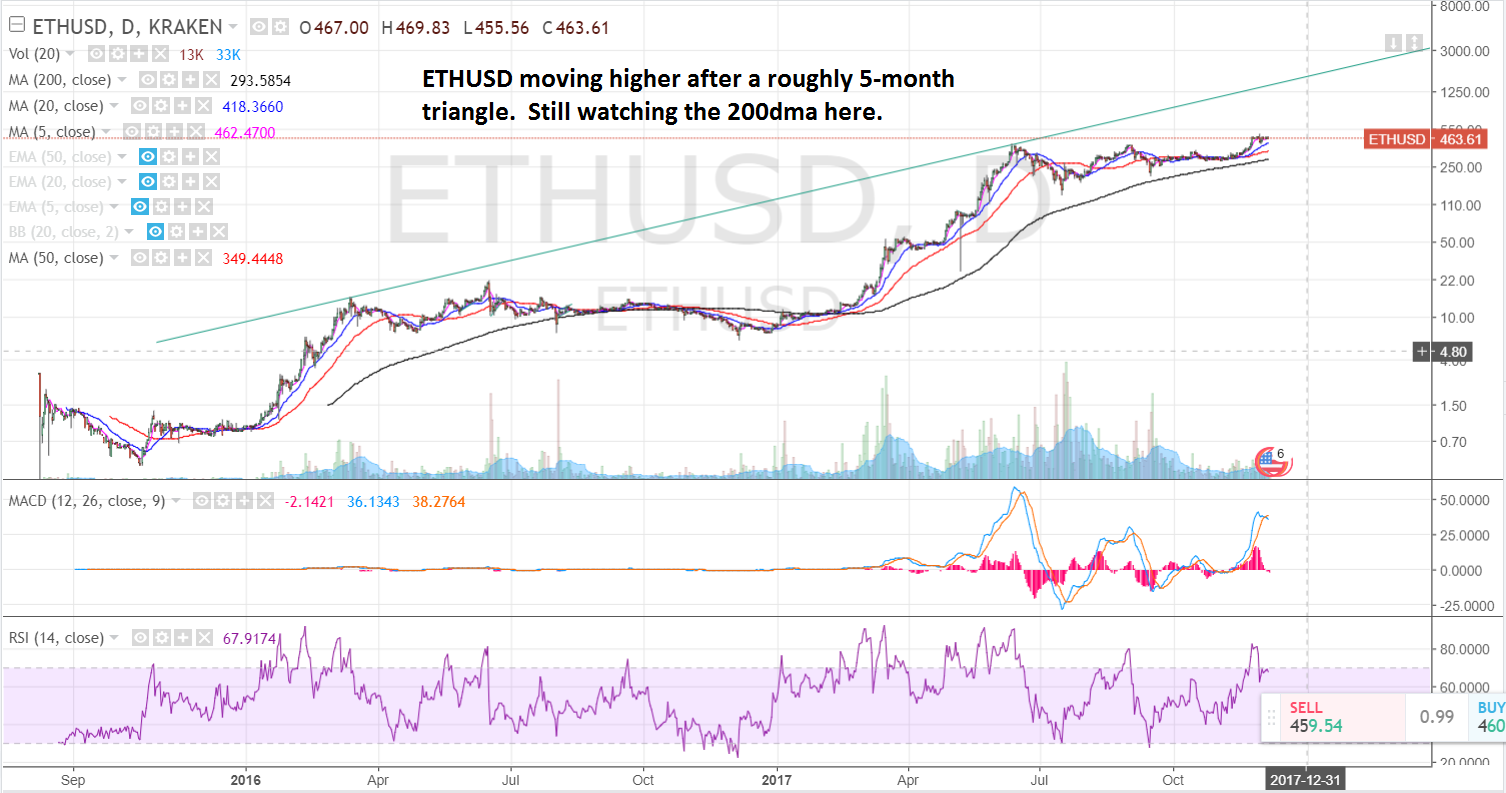Remove the RSI (14, close) indicator
This screenshot has height=793, width=1506.
[x=204, y=637]
